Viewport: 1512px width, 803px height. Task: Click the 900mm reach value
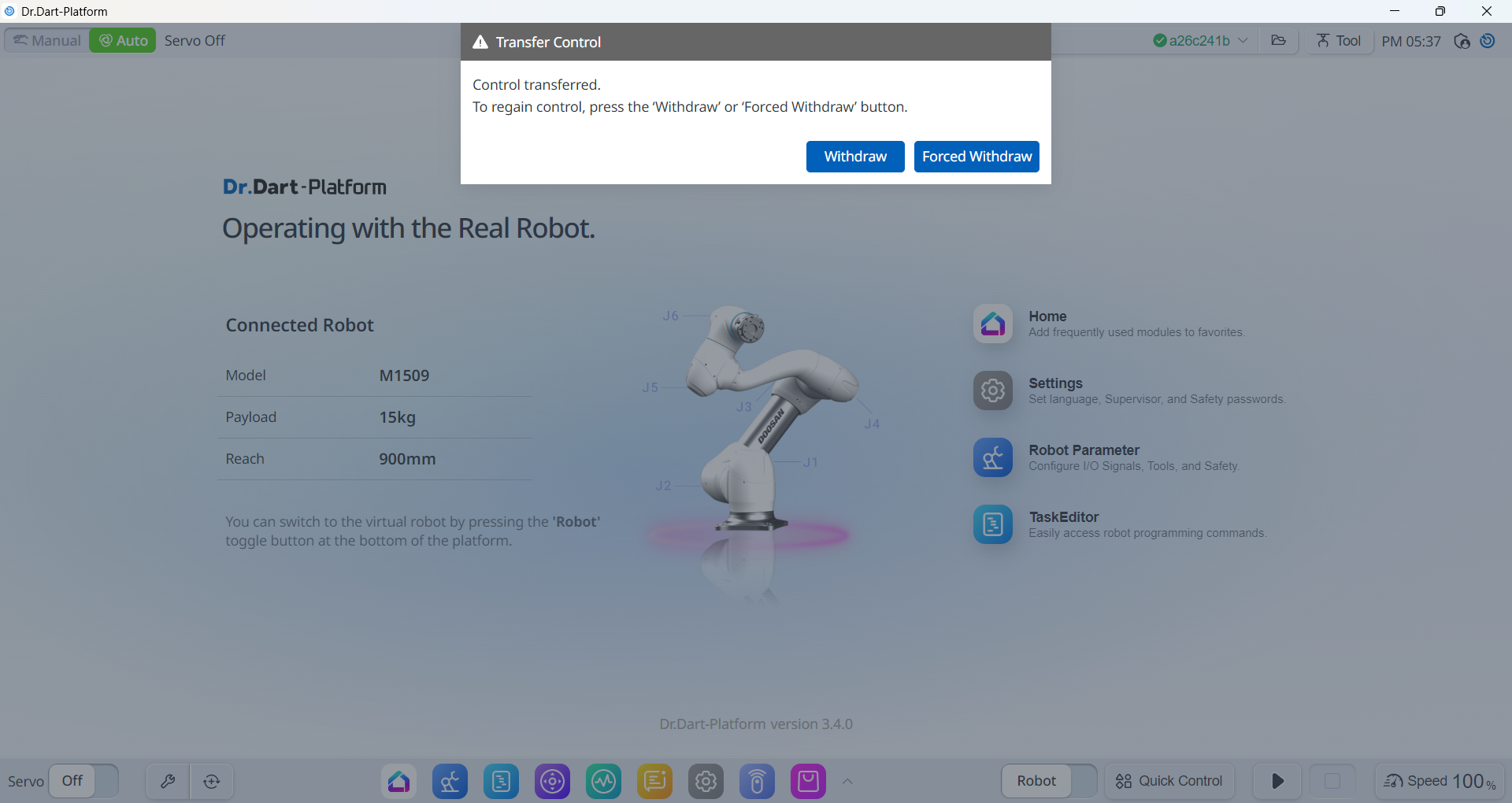click(407, 459)
